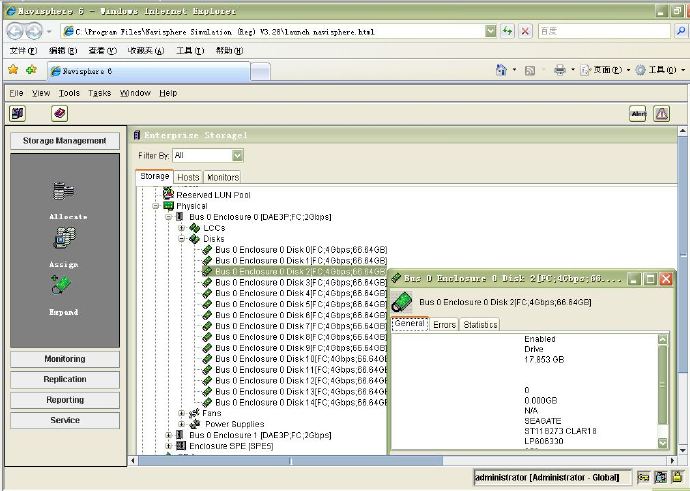Click disk dialog scroll down arrow
690x491 pixels.
[663, 443]
